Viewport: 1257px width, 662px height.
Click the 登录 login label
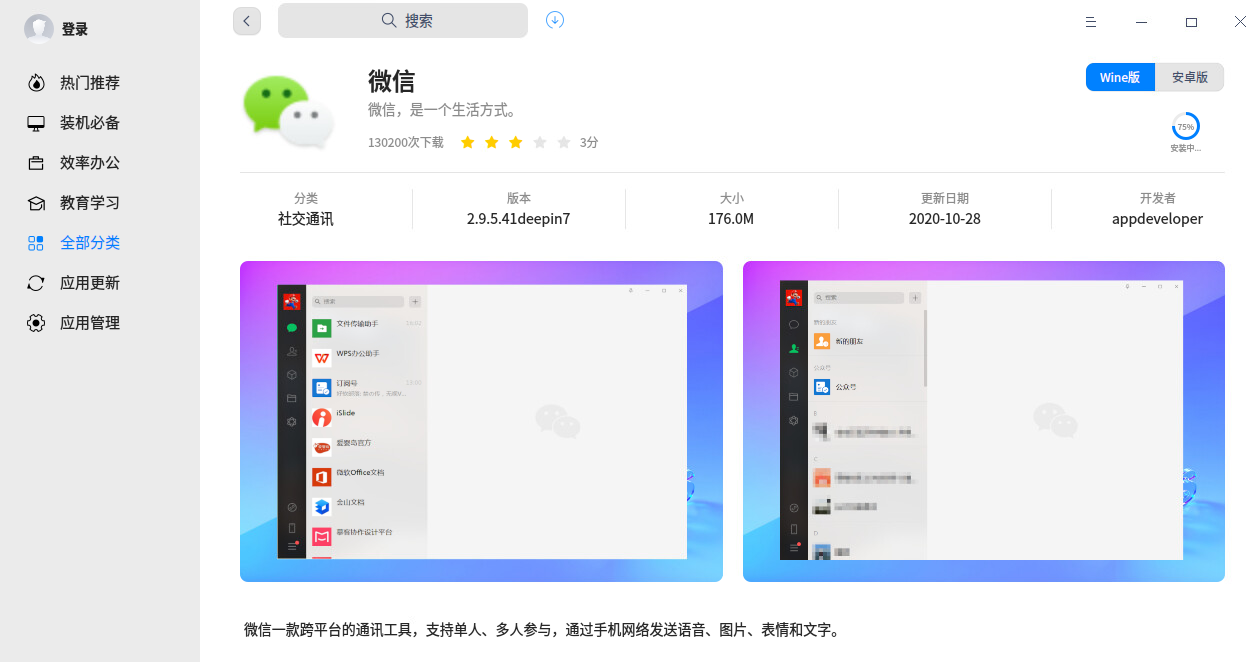75,29
